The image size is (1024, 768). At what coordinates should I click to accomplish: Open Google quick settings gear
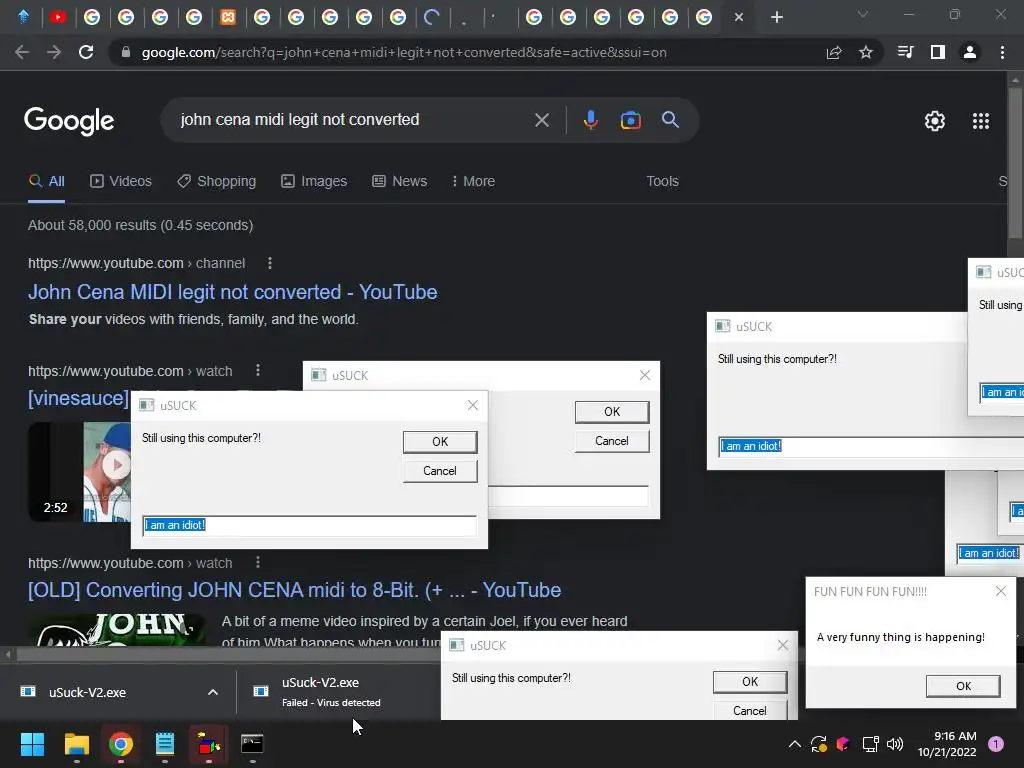pyautogui.click(x=935, y=121)
